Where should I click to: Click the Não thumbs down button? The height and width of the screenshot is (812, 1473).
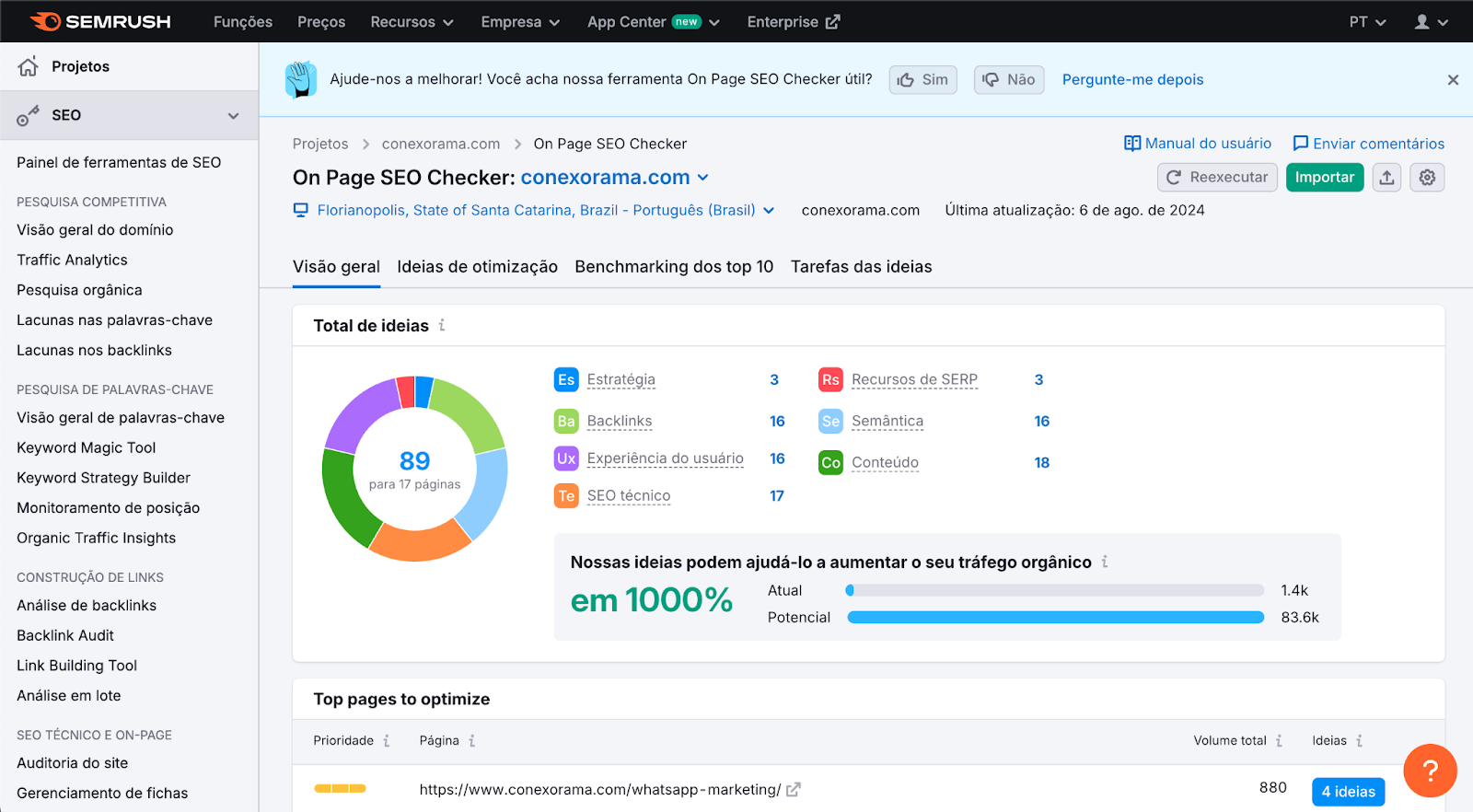click(1009, 80)
